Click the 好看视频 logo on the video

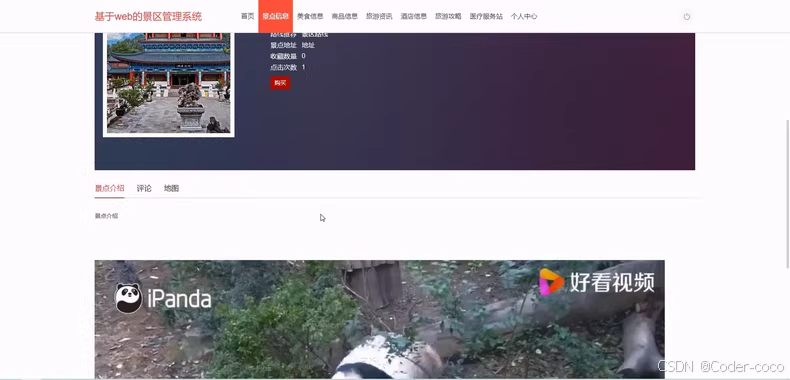597,282
